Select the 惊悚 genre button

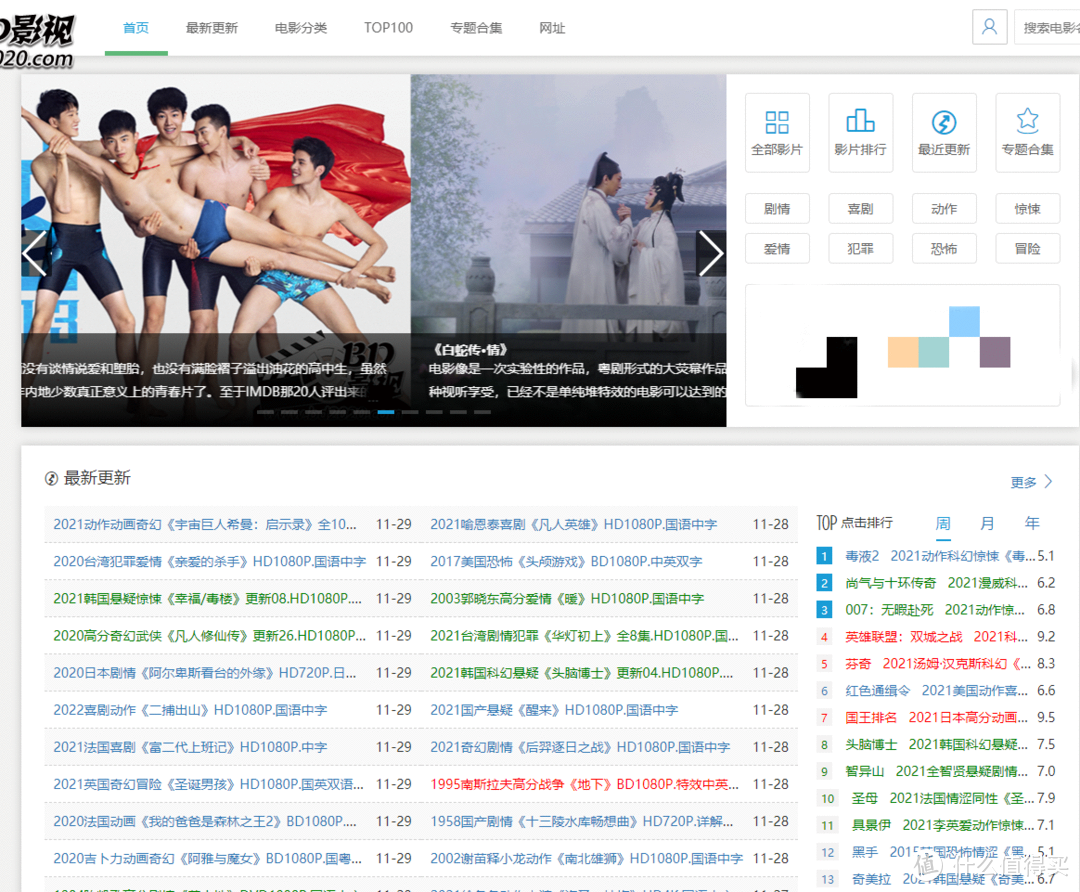pos(1027,209)
